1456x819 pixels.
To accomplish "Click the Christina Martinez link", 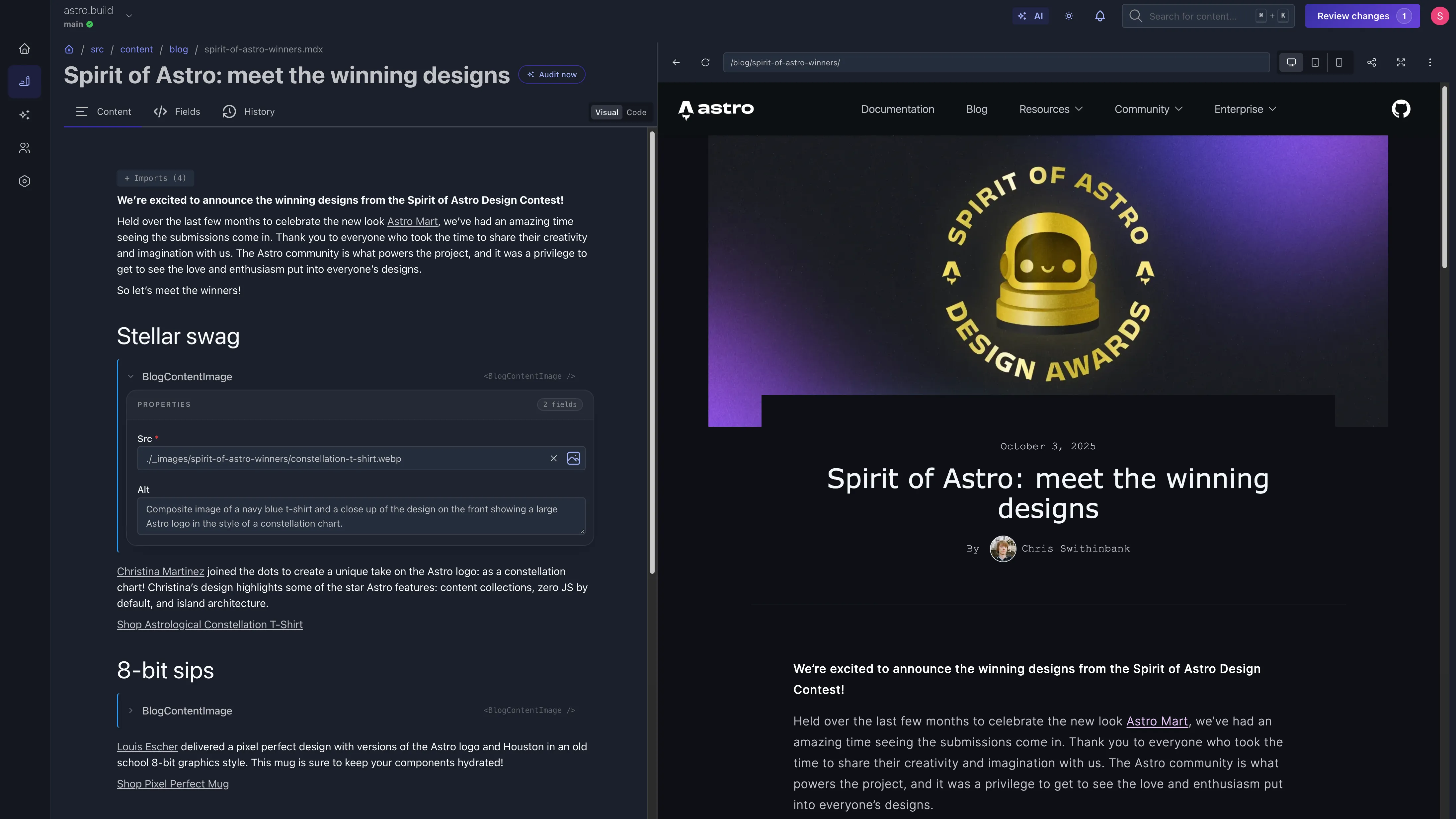I will (161, 571).
